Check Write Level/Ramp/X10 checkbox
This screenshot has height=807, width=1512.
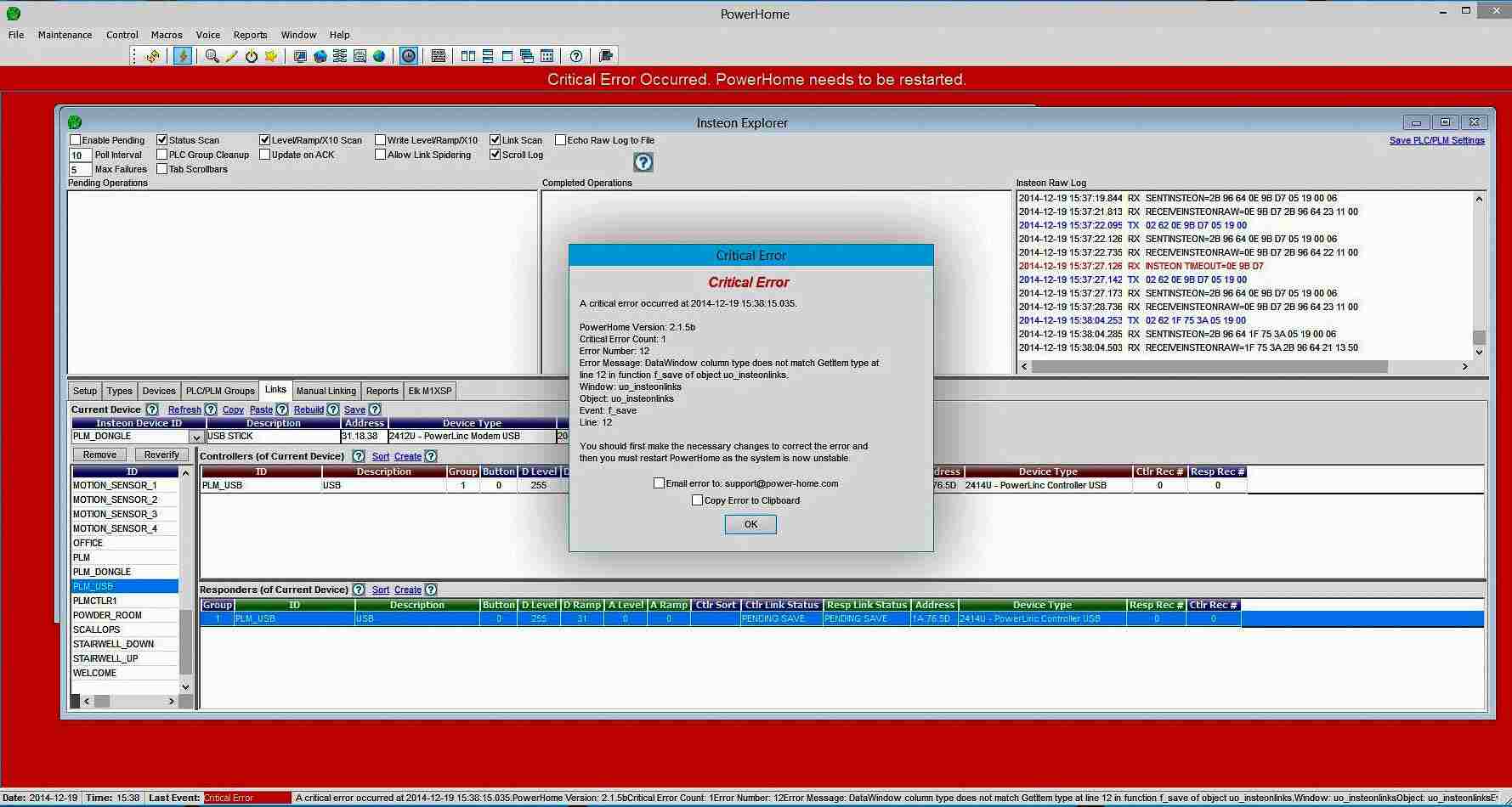pos(381,140)
